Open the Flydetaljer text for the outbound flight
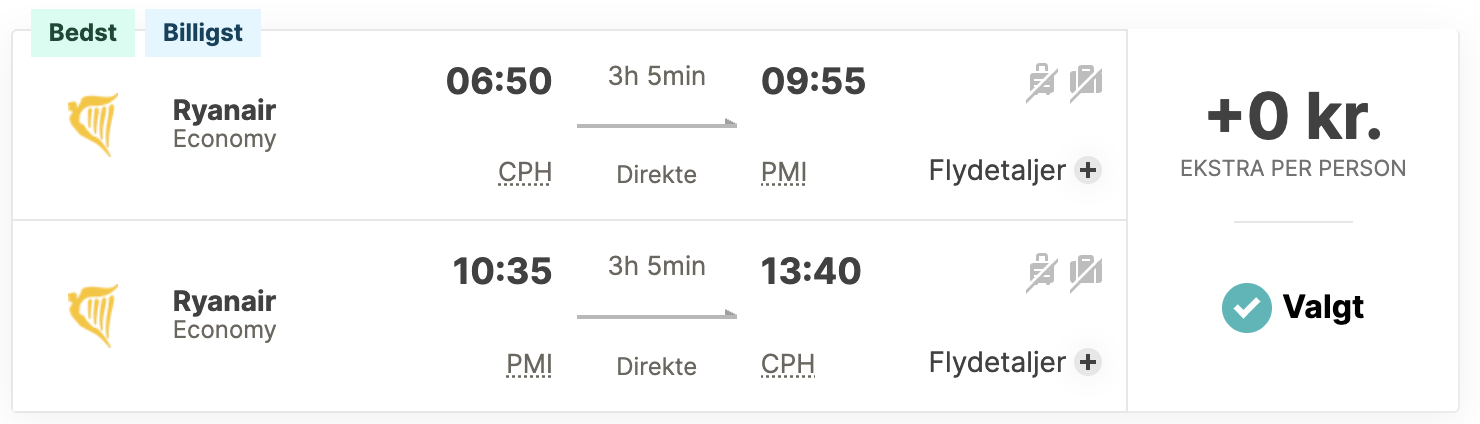The image size is (1480, 424). pos(997,171)
